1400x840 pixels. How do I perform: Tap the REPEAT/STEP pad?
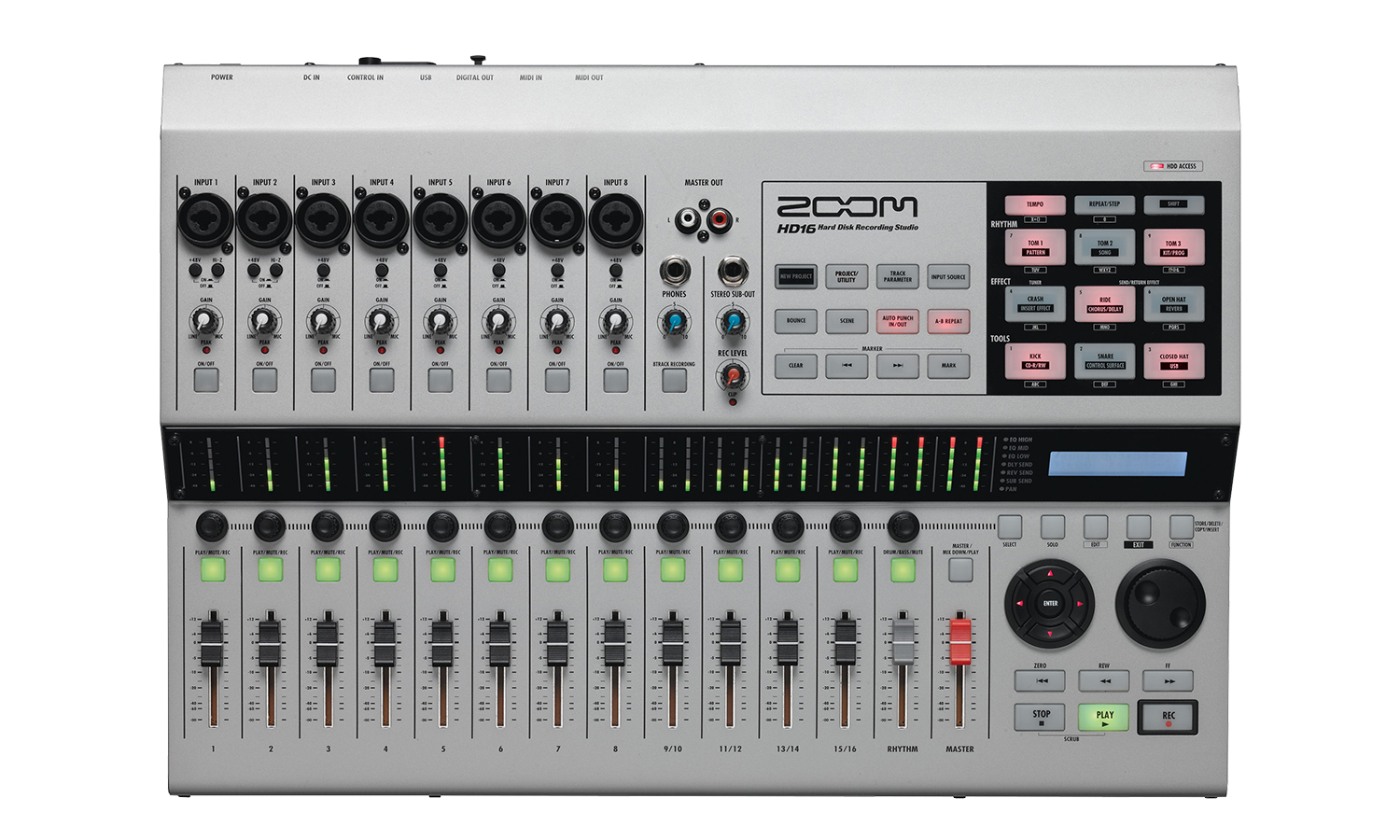[1104, 204]
